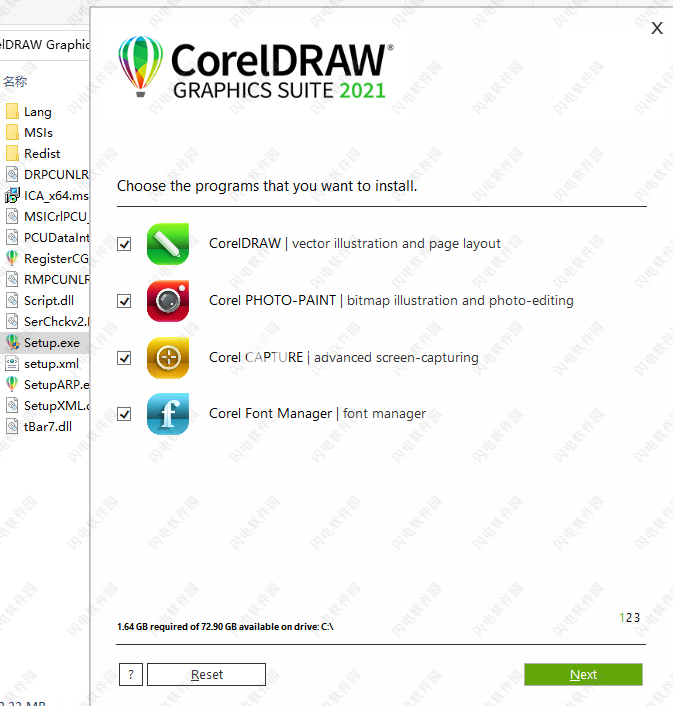Select the 'Setup.exe' file name

[x=52, y=343]
